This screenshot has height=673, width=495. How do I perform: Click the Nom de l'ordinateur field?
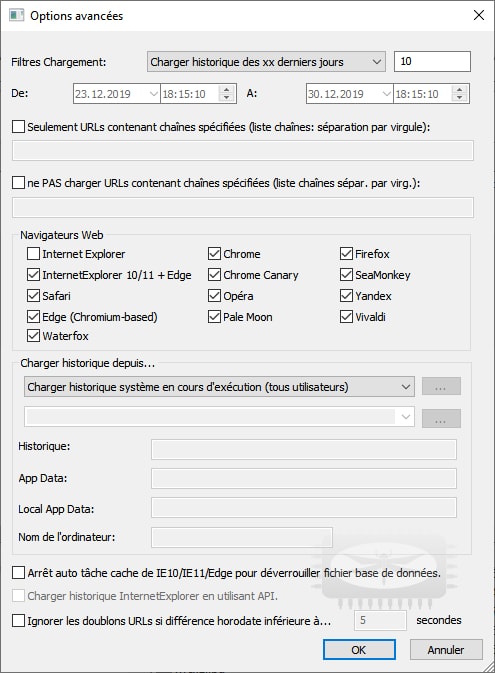click(x=242, y=537)
